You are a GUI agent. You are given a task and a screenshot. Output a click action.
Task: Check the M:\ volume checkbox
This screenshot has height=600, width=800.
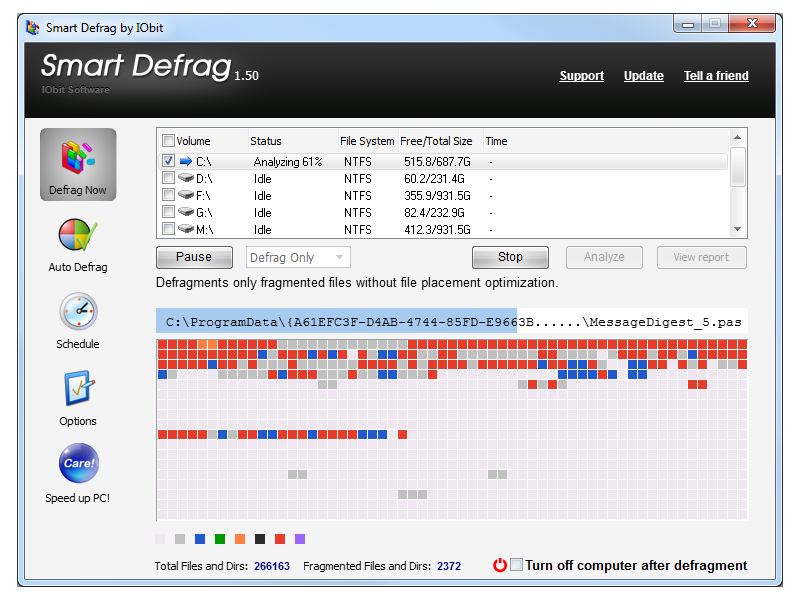[x=168, y=228]
